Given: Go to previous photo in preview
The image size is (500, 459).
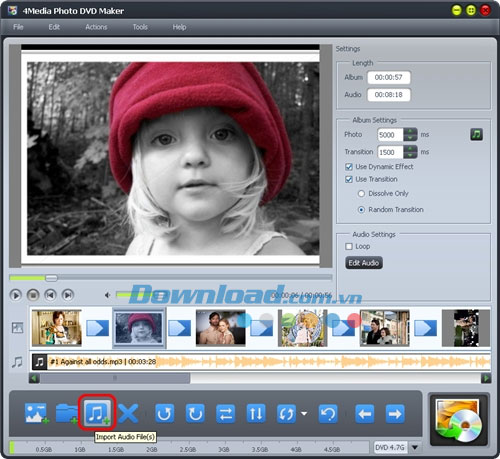Looking at the screenshot, I should click(50, 295).
